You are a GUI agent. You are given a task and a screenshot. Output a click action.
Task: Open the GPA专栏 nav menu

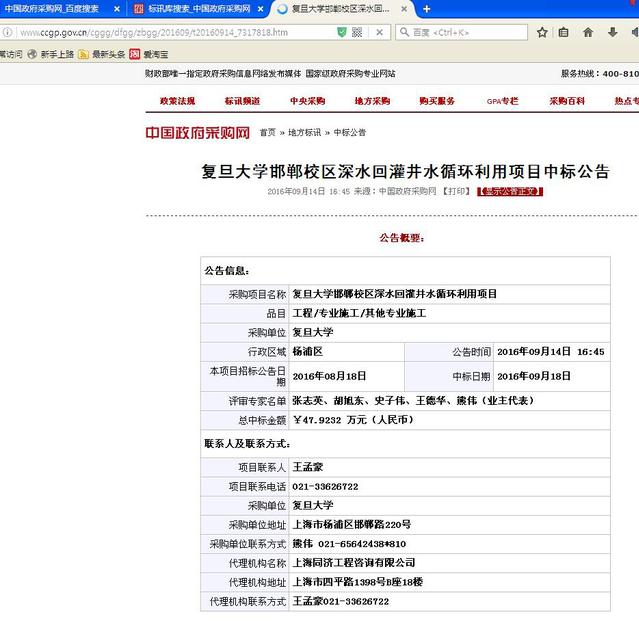tap(502, 101)
